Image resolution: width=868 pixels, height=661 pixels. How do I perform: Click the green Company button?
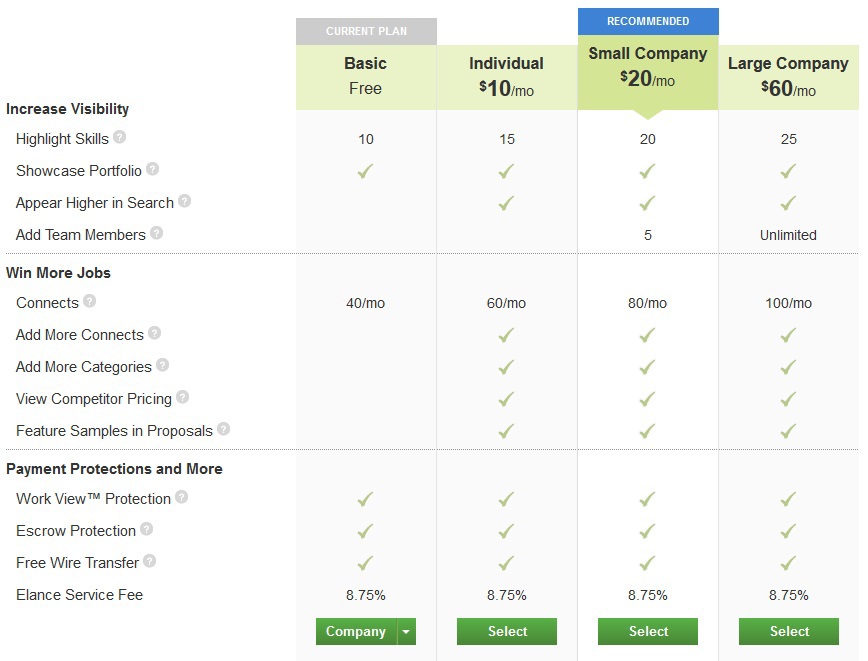[x=356, y=631]
